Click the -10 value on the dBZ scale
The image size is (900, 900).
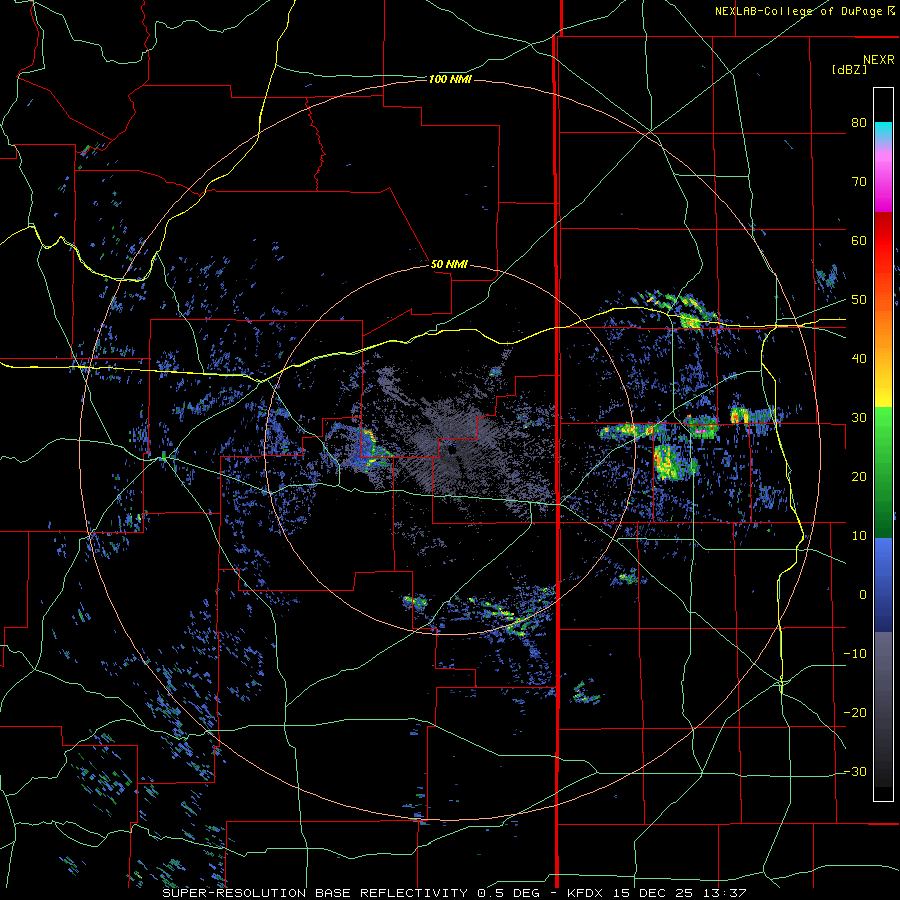(x=855, y=654)
